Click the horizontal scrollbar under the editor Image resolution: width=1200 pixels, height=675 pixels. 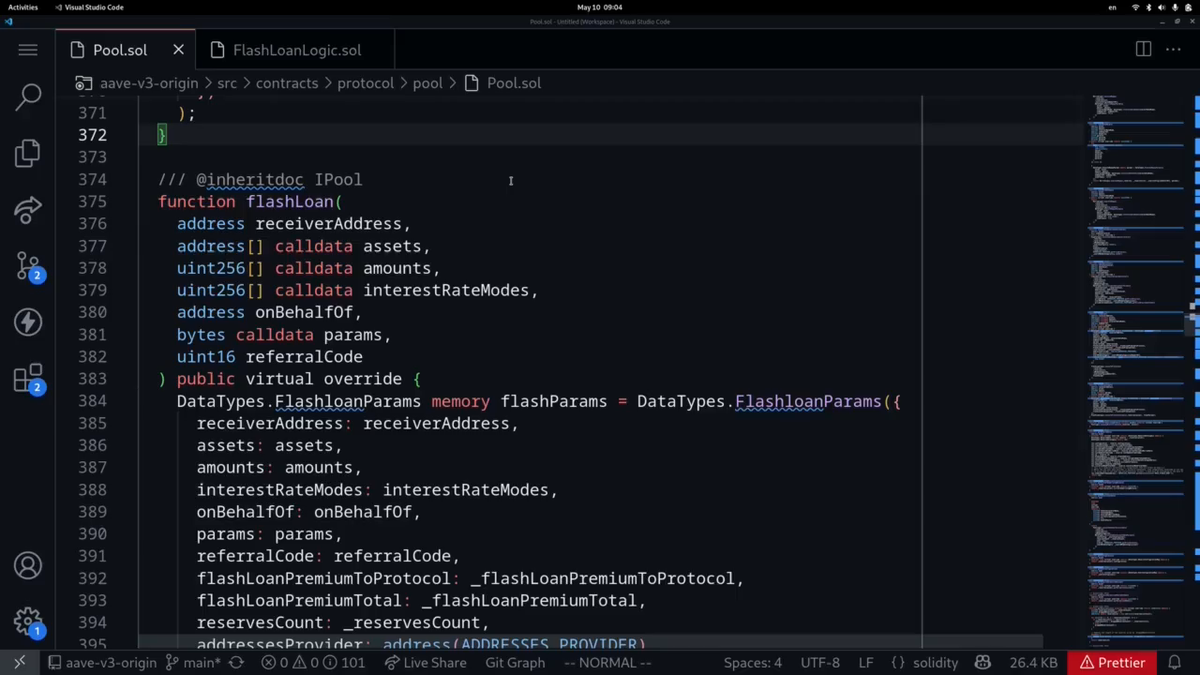pos(590,641)
